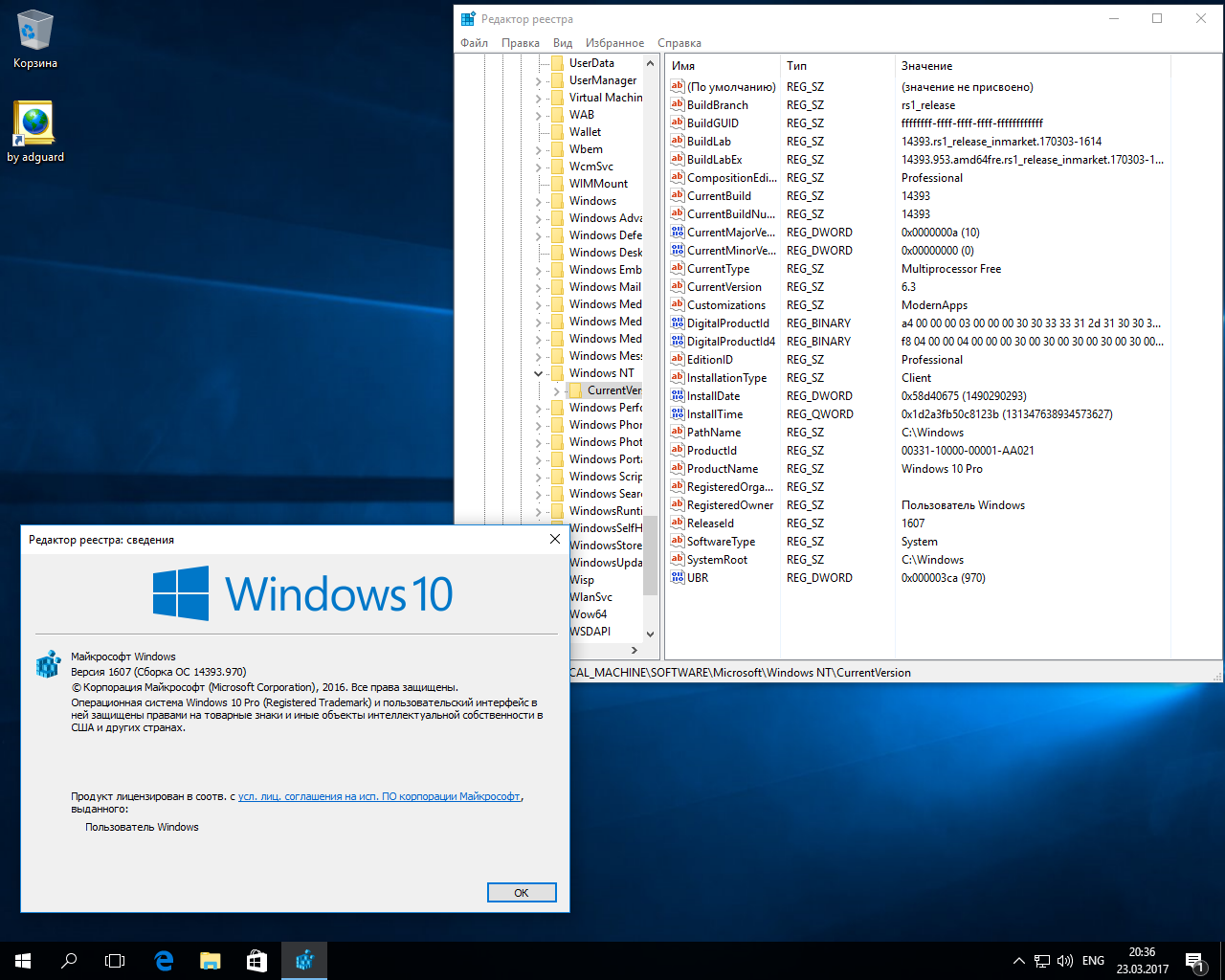Select the ReleaseId value row
The height and width of the screenshot is (980, 1225).
click(917, 523)
